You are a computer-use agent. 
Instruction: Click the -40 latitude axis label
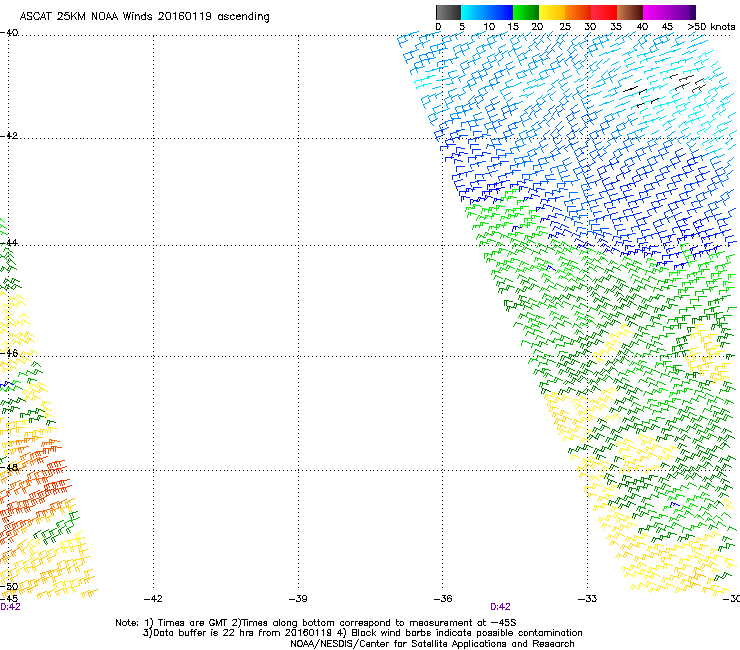(x=9, y=33)
